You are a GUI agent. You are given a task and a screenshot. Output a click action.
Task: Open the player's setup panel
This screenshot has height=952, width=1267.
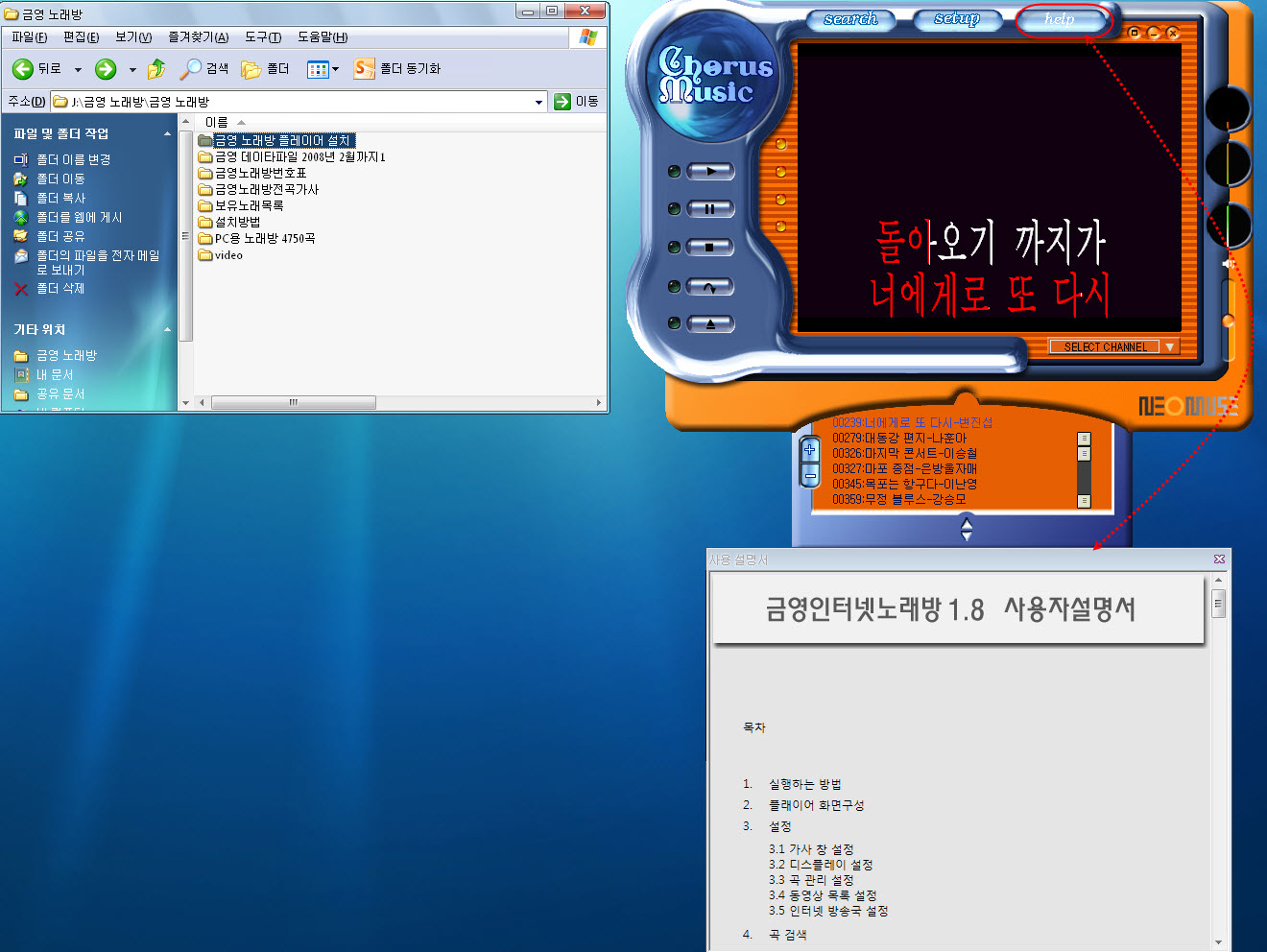coord(957,19)
